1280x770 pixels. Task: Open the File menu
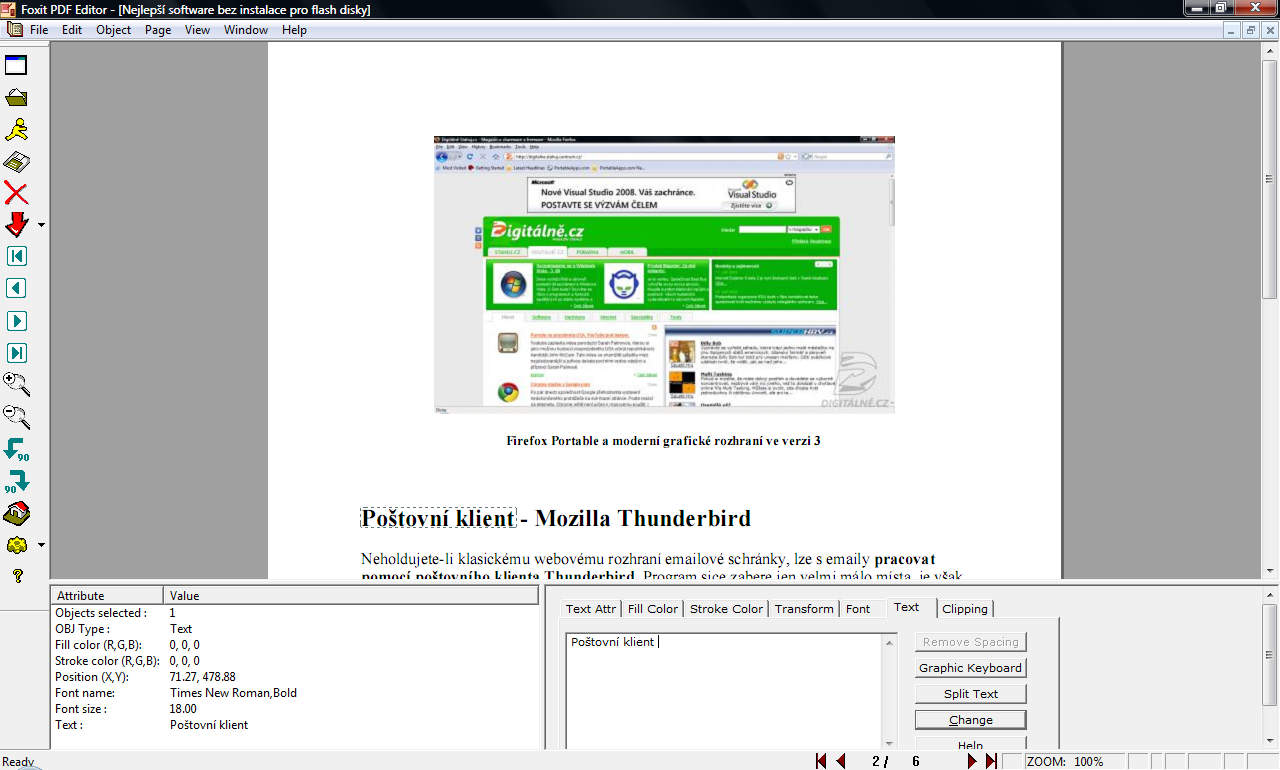pos(39,30)
